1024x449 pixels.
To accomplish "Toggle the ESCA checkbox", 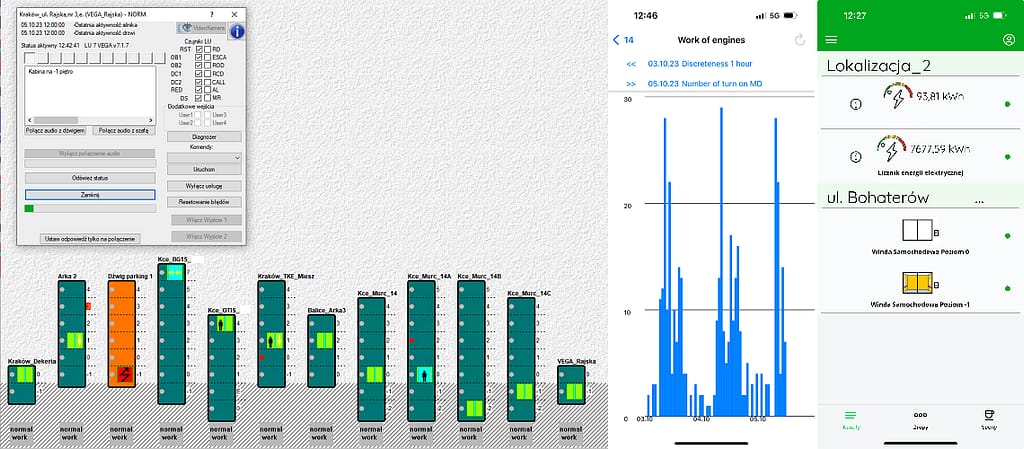I will (x=208, y=57).
